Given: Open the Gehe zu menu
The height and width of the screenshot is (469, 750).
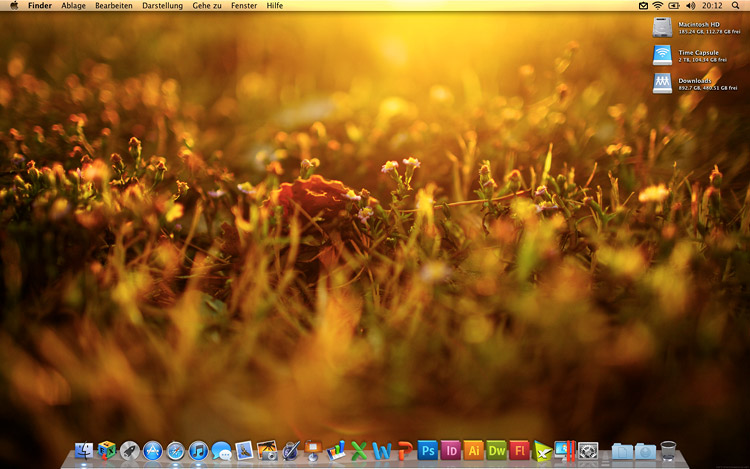Looking at the screenshot, I should pyautogui.click(x=207, y=5).
